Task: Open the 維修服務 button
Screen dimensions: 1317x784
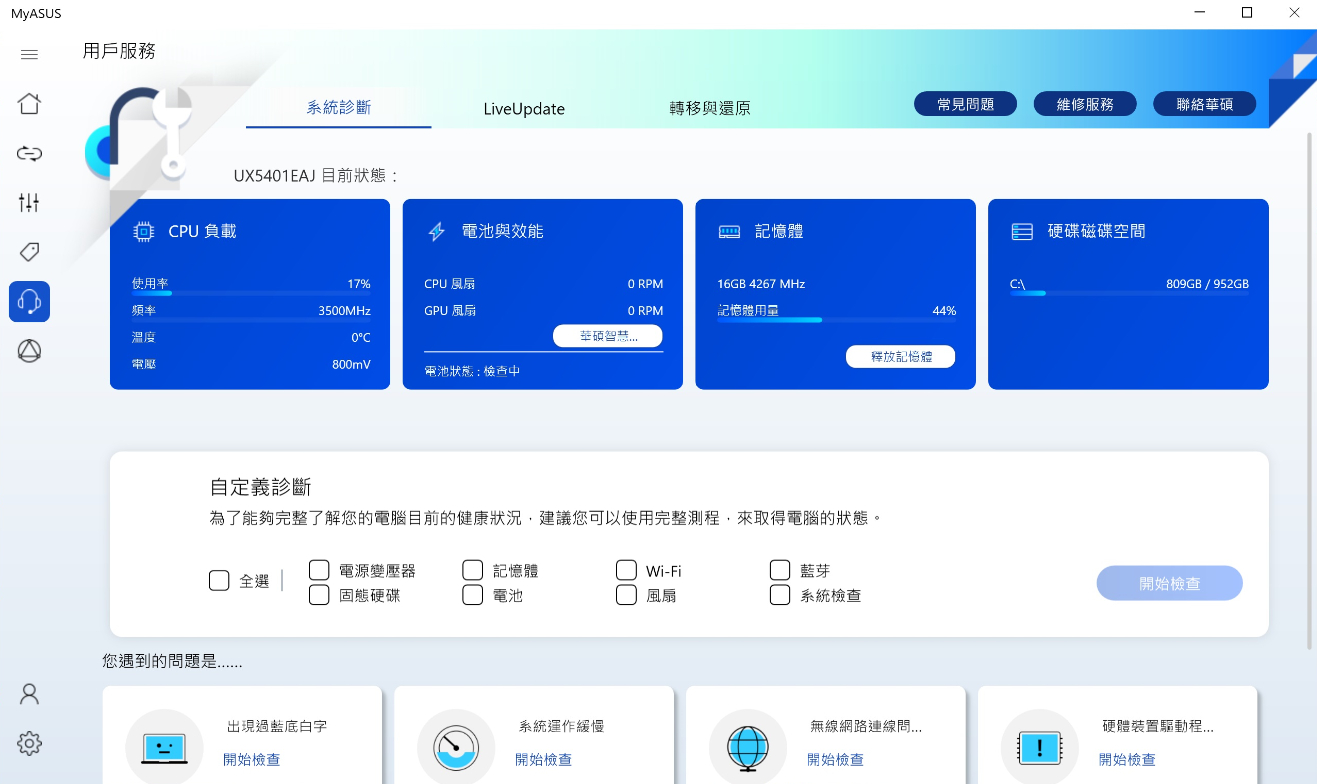Action: click(x=1085, y=104)
